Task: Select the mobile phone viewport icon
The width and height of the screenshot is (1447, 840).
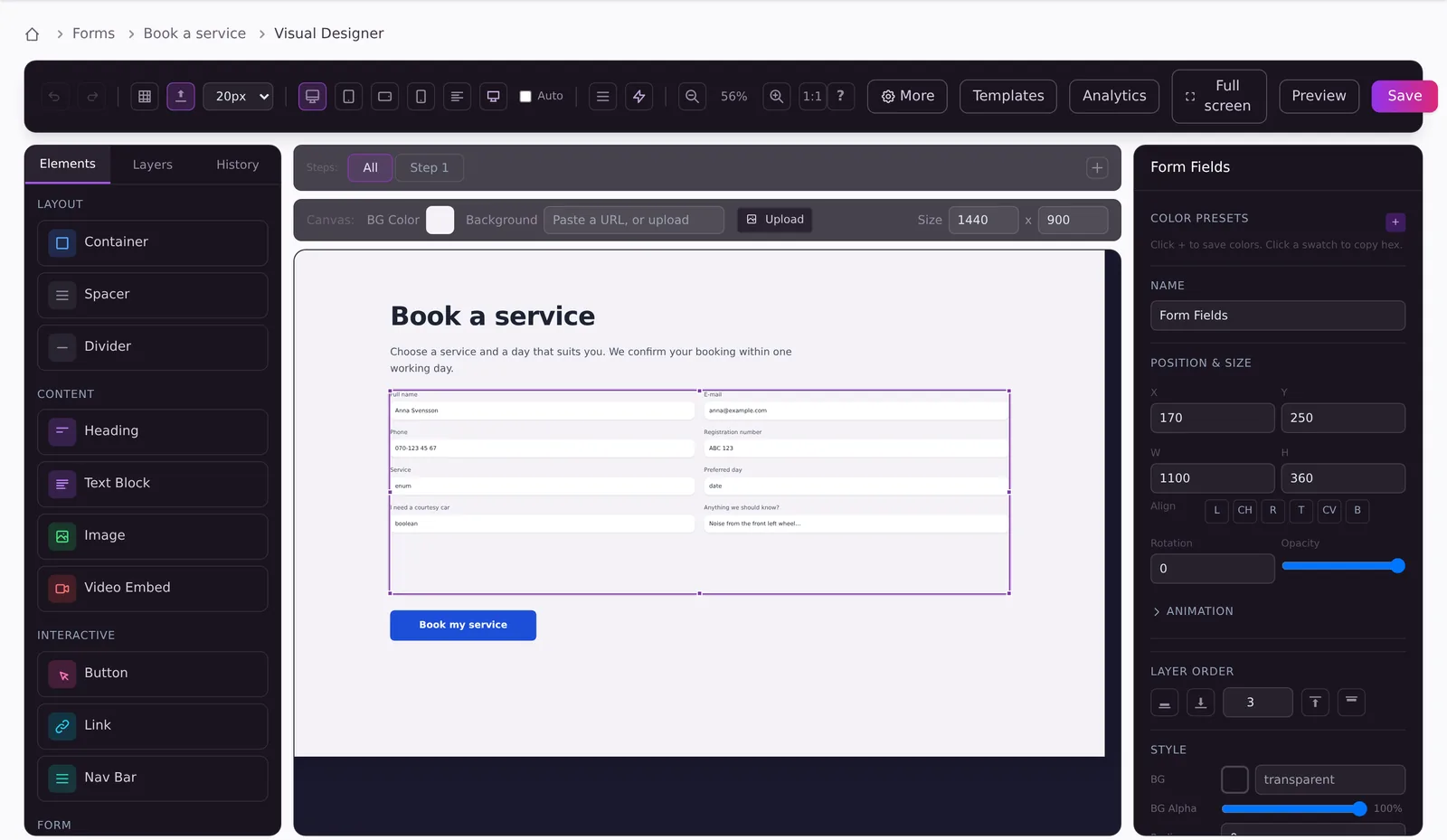Action: click(421, 97)
